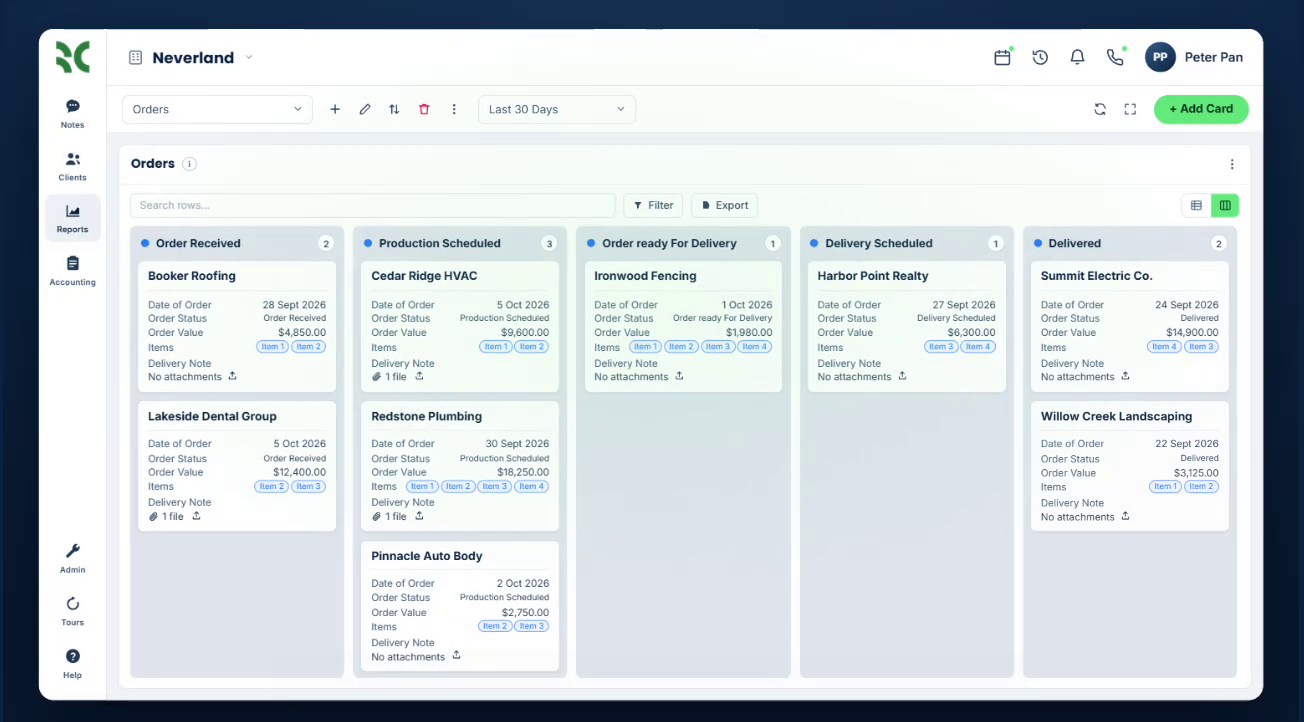
Task: Click upload icon on Ironwood Fencing card
Action: pyautogui.click(x=679, y=376)
